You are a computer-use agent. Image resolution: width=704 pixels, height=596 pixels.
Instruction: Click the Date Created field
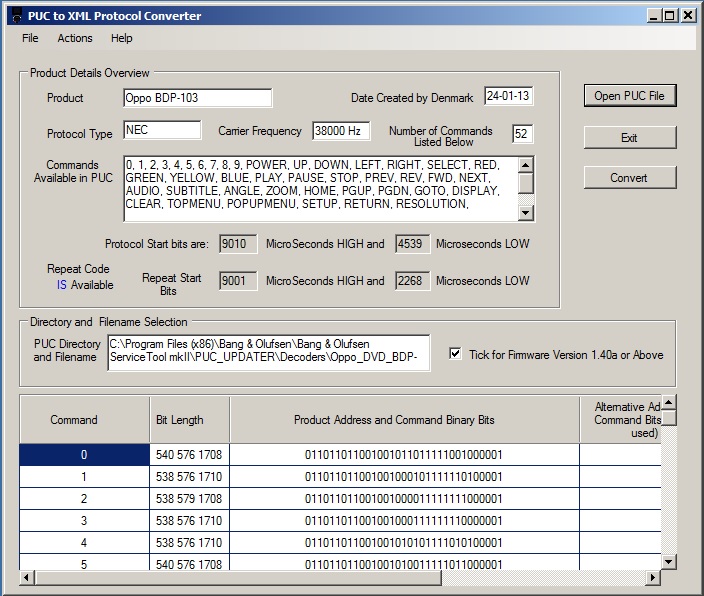(x=509, y=96)
